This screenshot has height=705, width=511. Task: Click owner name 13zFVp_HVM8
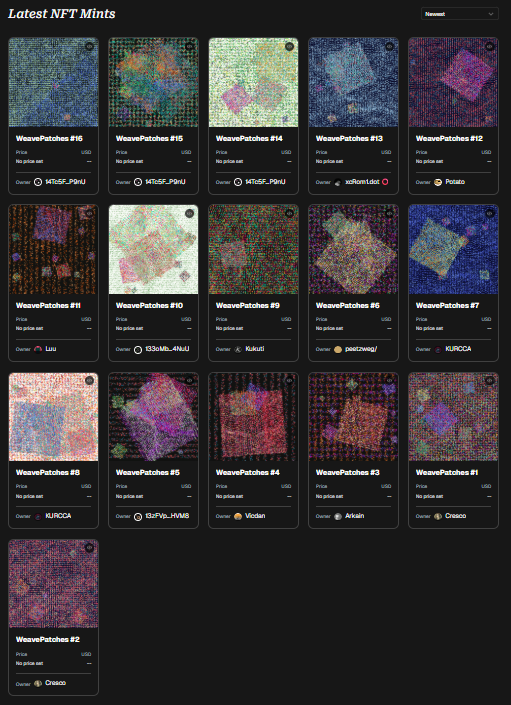click(167, 516)
